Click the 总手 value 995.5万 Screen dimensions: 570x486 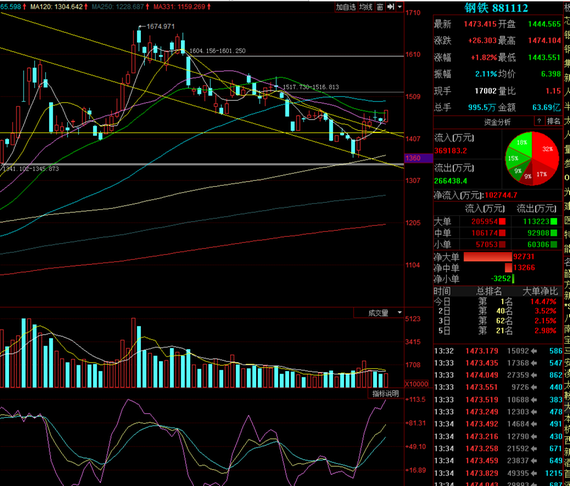coord(482,108)
